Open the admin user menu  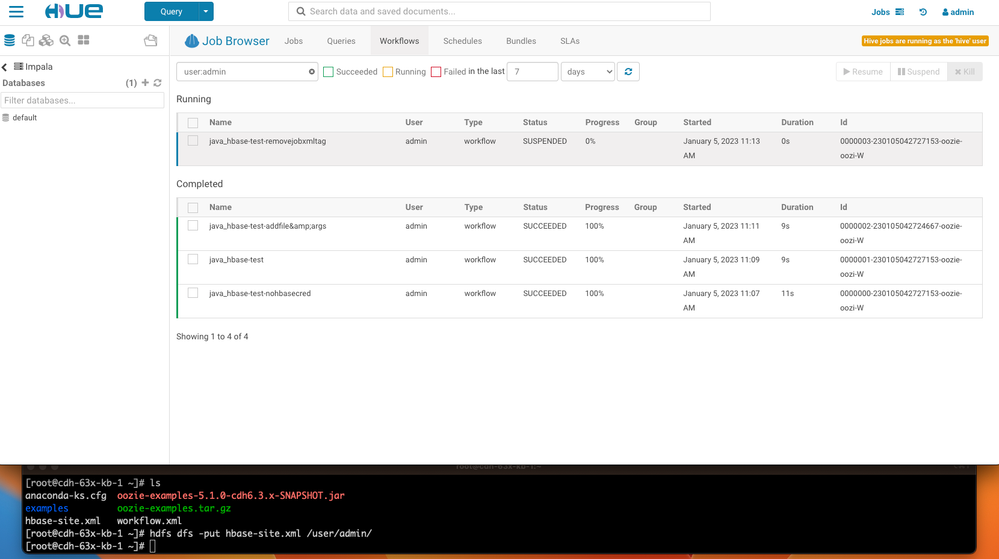(x=958, y=12)
